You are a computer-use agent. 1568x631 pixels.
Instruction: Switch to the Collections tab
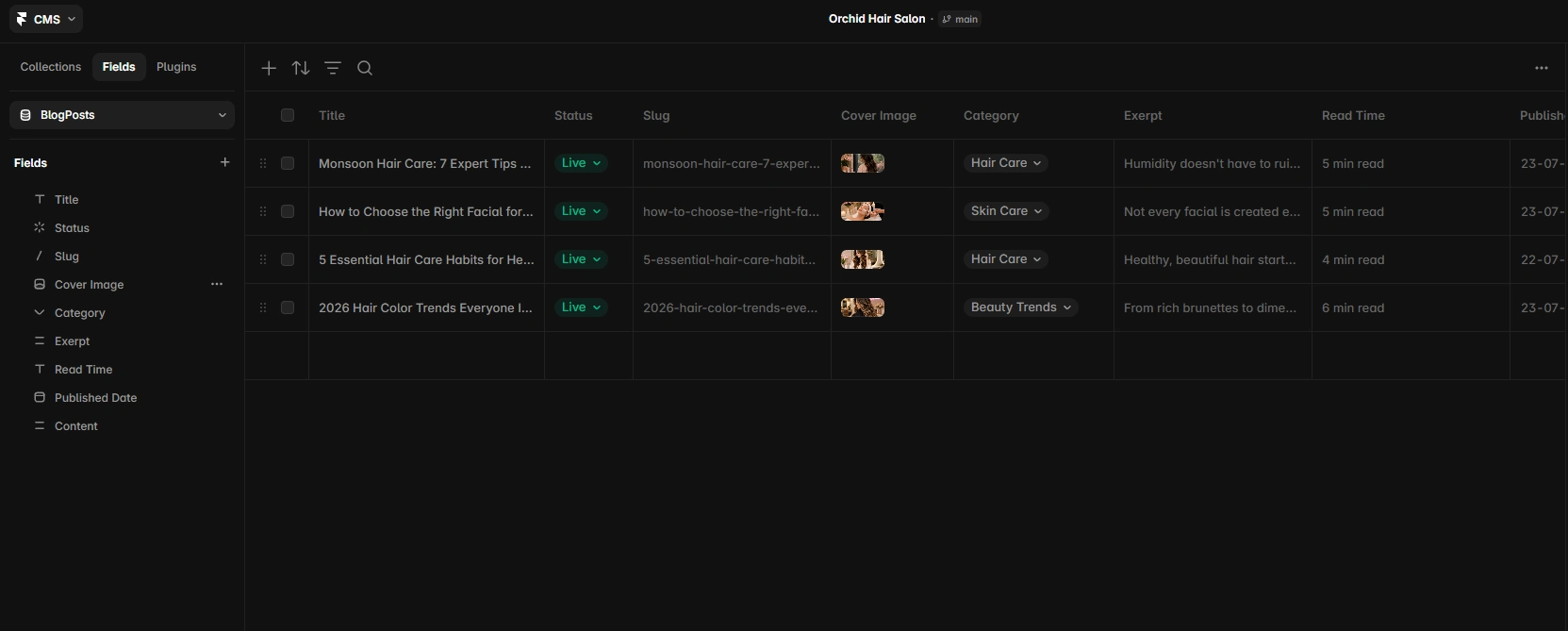tap(51, 67)
